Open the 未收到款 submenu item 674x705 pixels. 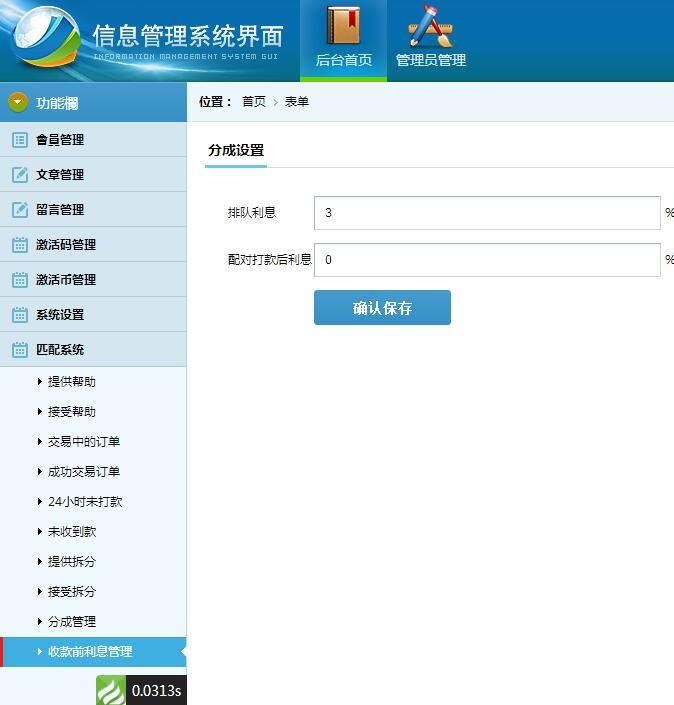click(72, 531)
